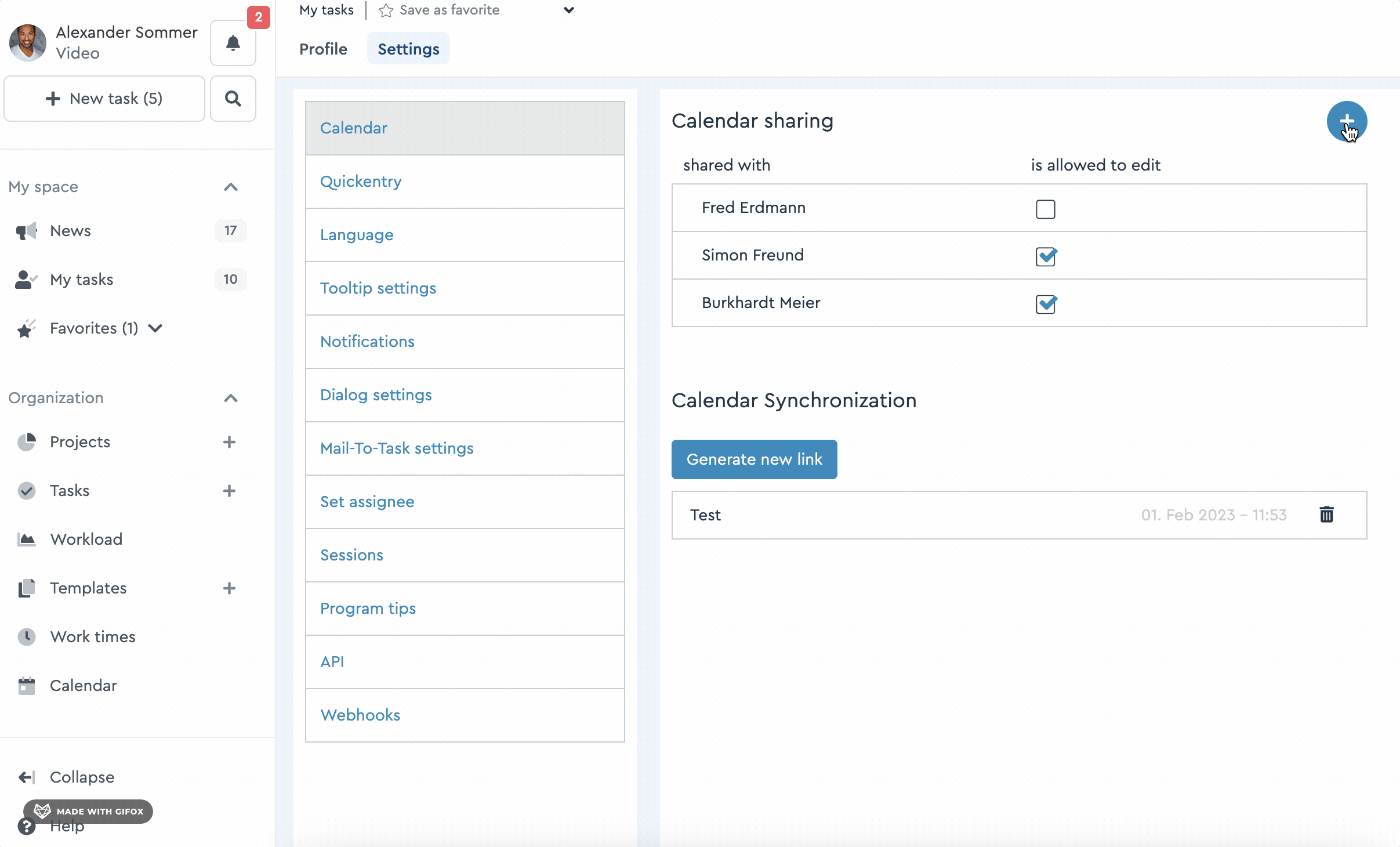Open the dropdown arrow next to Save as favorite
This screenshot has width=1400, height=847.
tap(569, 10)
